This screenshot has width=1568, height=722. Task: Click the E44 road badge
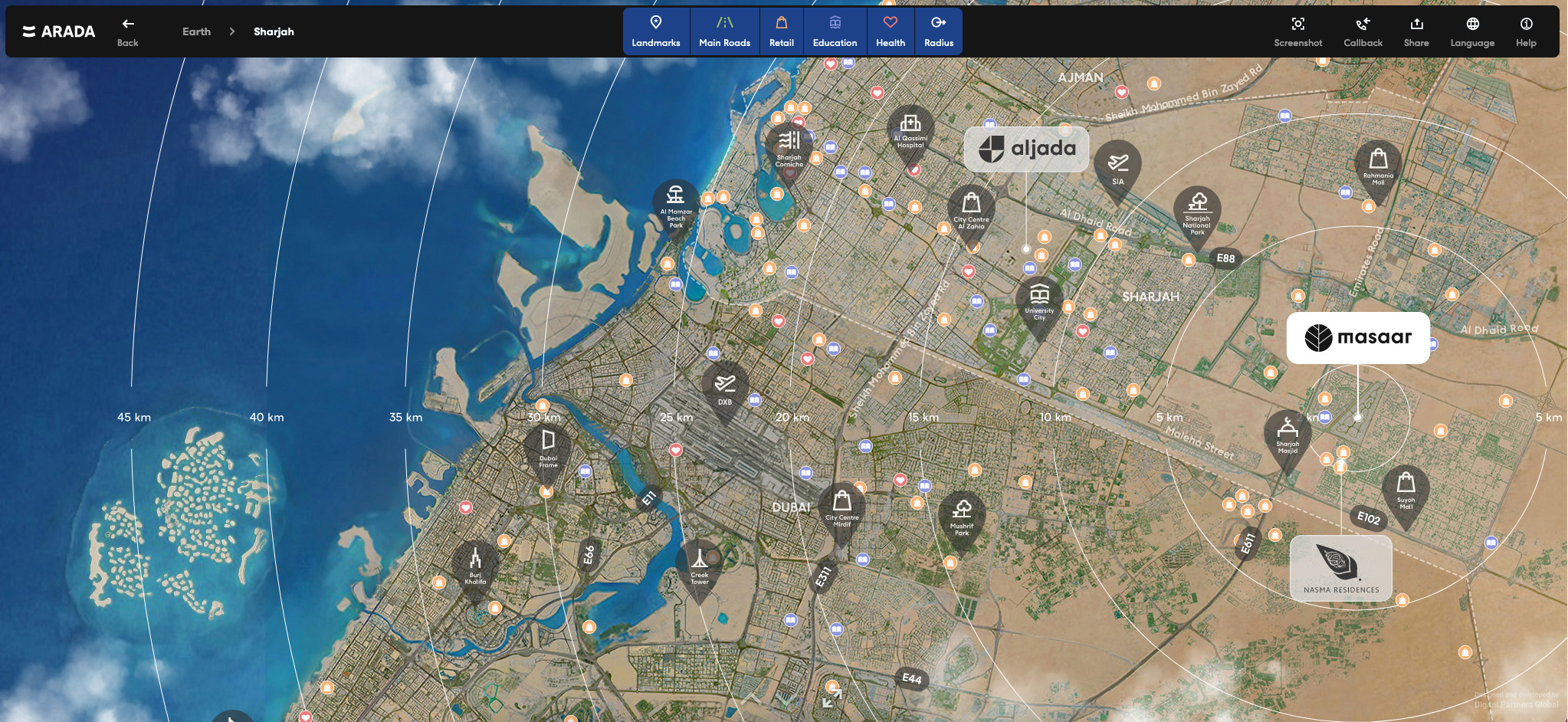[911, 678]
